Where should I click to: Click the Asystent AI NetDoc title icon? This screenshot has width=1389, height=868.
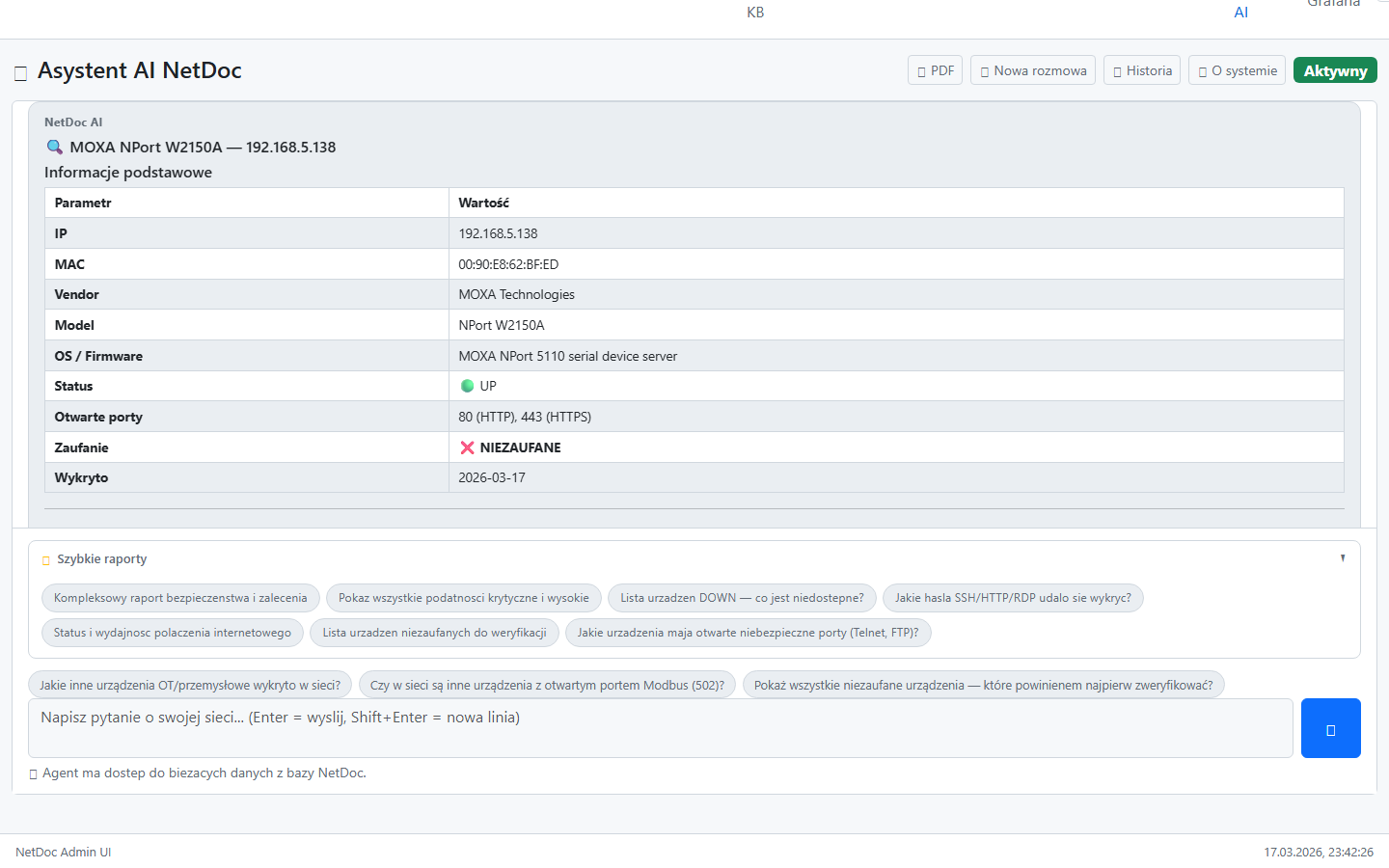pos(20,73)
